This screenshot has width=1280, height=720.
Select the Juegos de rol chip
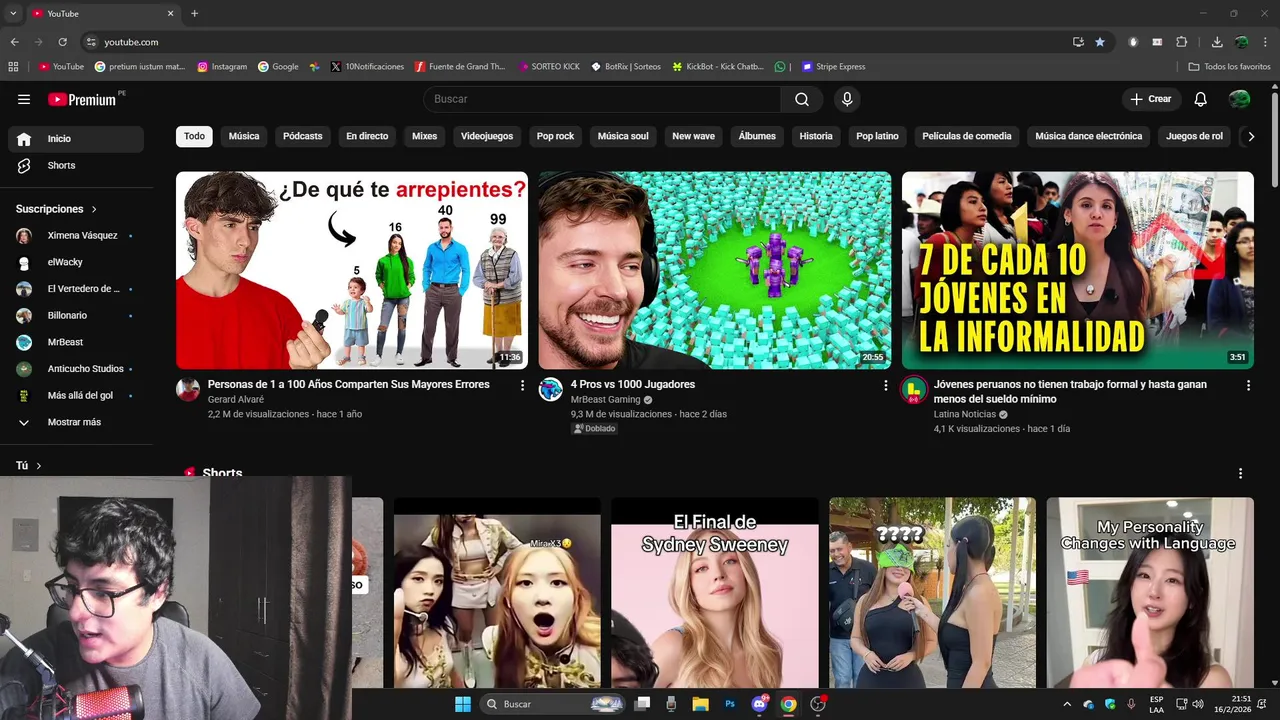[x=1195, y=136]
